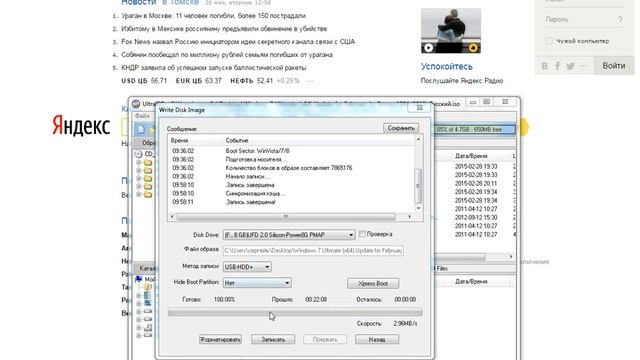The image size is (640, 360).
Task: Click the 2015-02-28 20:11 date cell
Action: pyautogui.click(x=476, y=184)
